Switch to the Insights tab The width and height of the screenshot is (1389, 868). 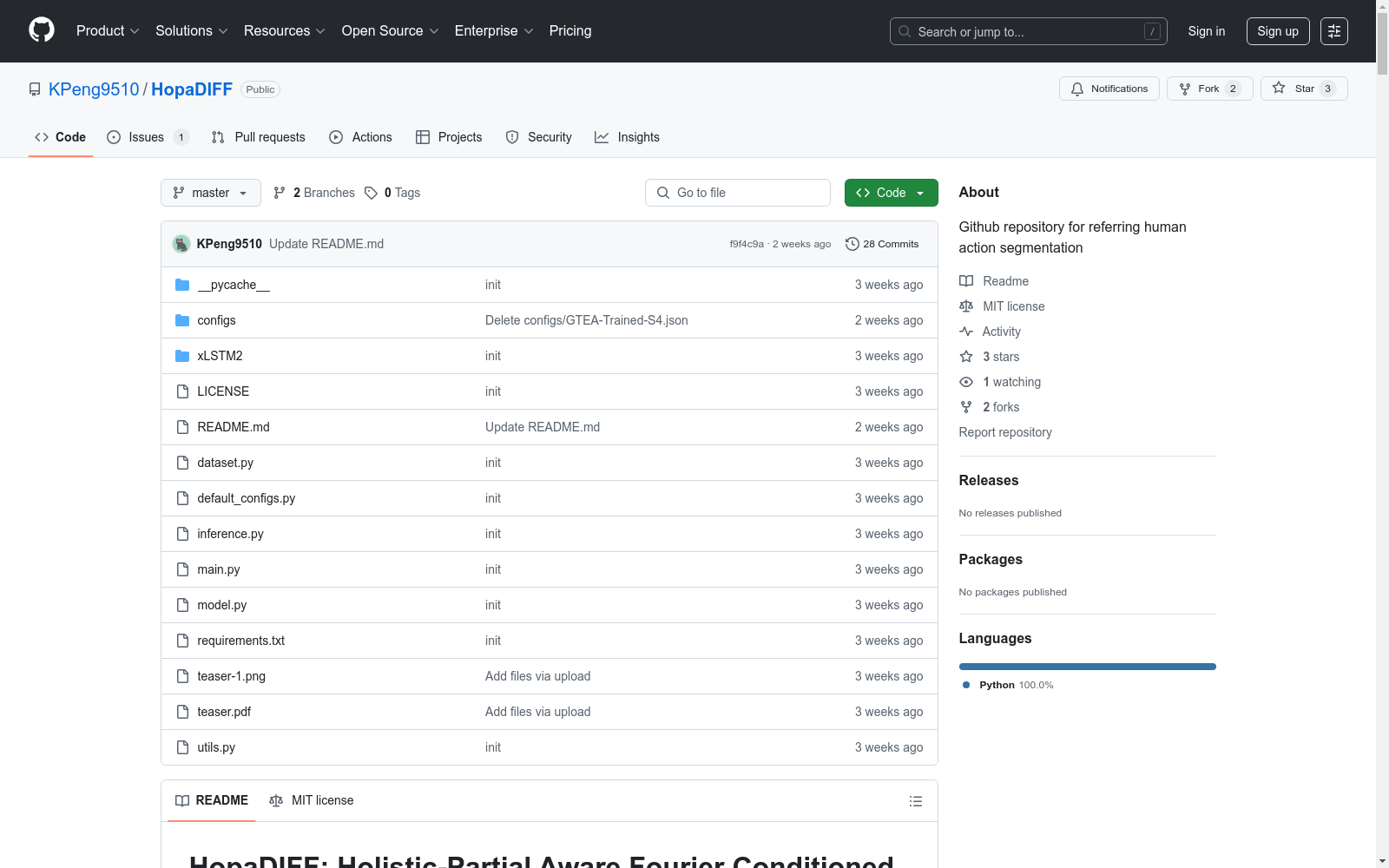(627, 137)
